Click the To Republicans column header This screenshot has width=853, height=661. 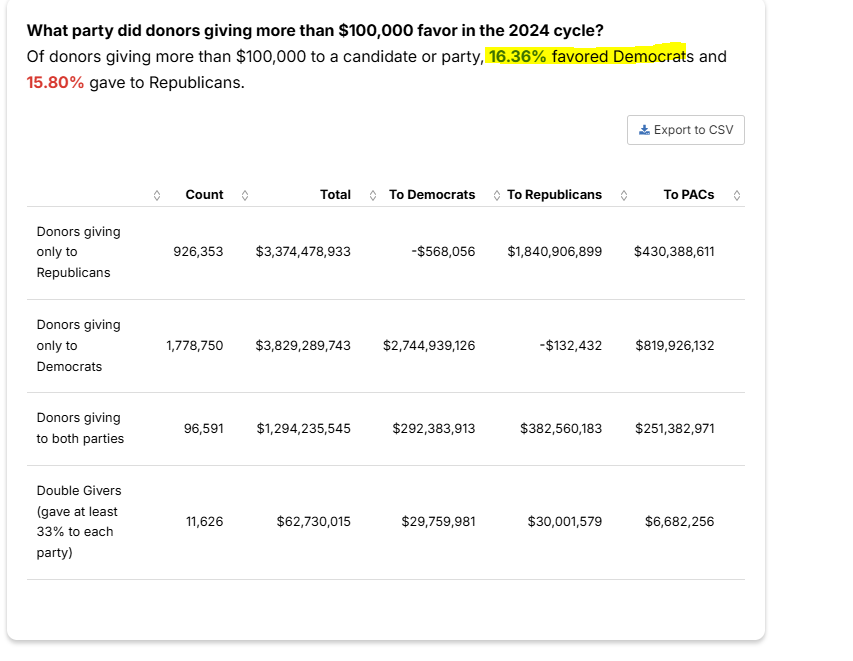pyautogui.click(x=554, y=195)
